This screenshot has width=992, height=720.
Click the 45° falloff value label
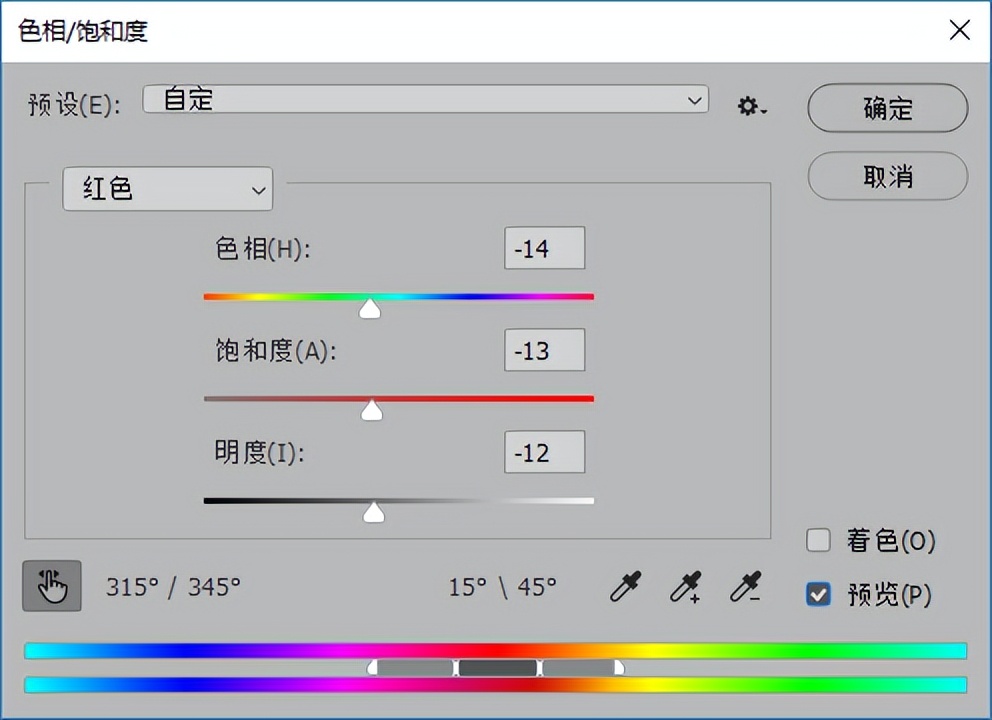(x=536, y=588)
